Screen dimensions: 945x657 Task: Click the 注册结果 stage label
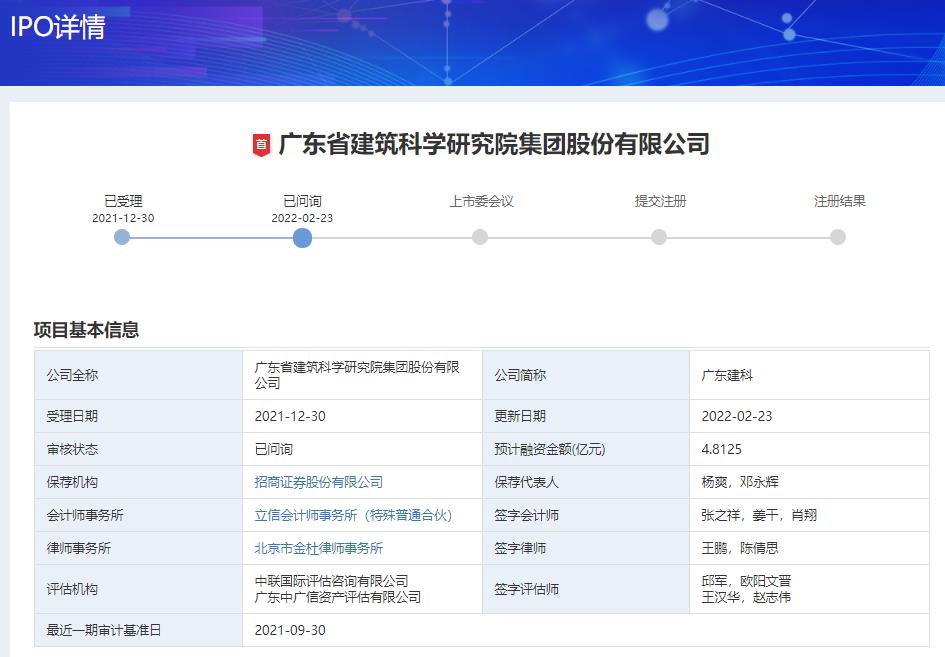tap(840, 201)
